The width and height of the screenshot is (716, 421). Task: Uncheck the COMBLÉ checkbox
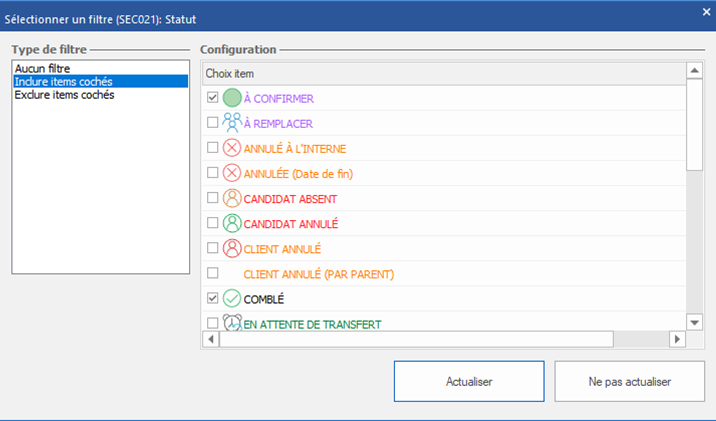point(212,298)
